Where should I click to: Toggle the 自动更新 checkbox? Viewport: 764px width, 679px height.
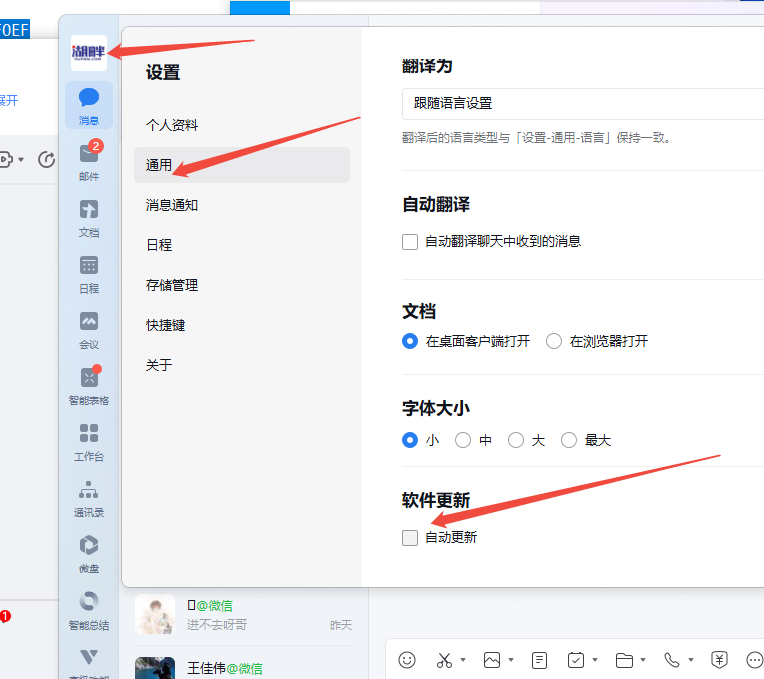pos(410,538)
